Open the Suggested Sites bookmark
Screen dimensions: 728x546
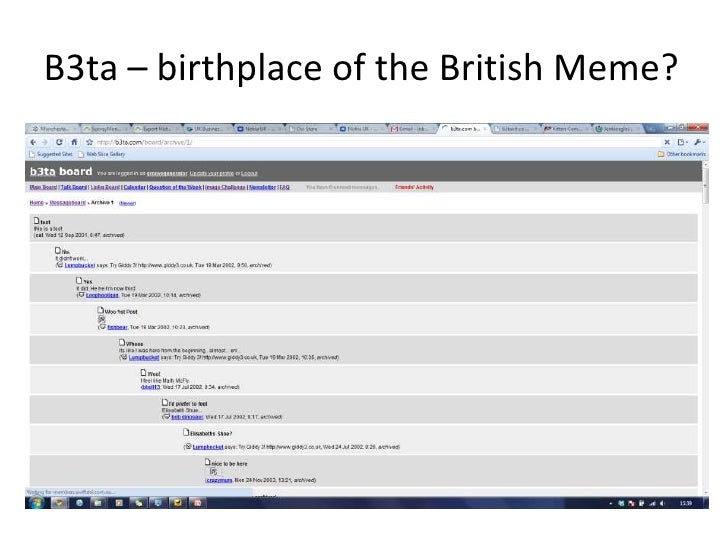51,154
